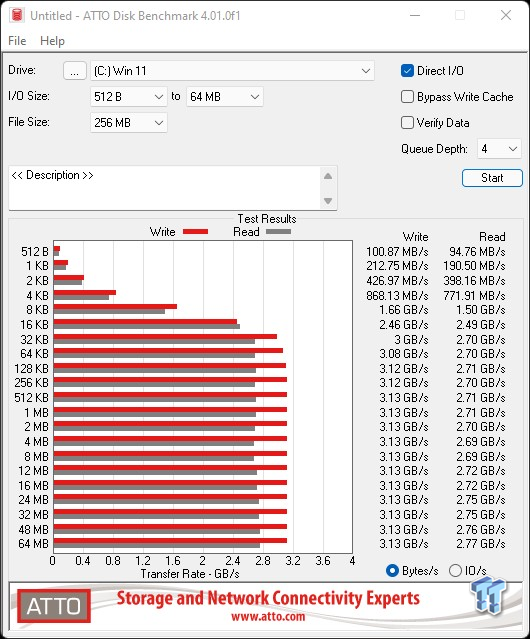
Task: Enable the Verify Data checkbox
Action: coord(407,123)
